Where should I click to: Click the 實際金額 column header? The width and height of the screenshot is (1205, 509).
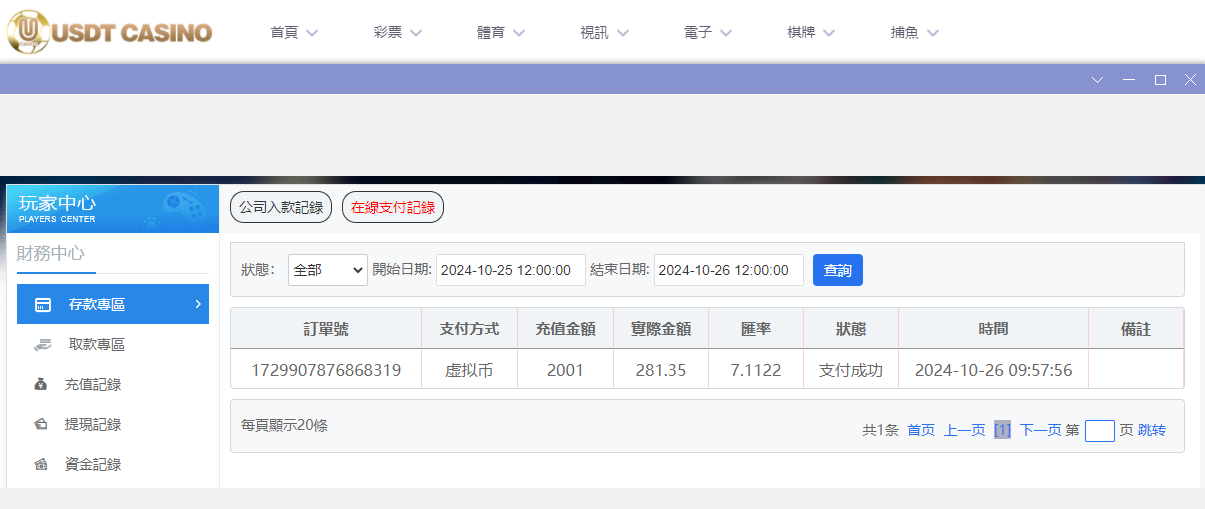coord(661,328)
